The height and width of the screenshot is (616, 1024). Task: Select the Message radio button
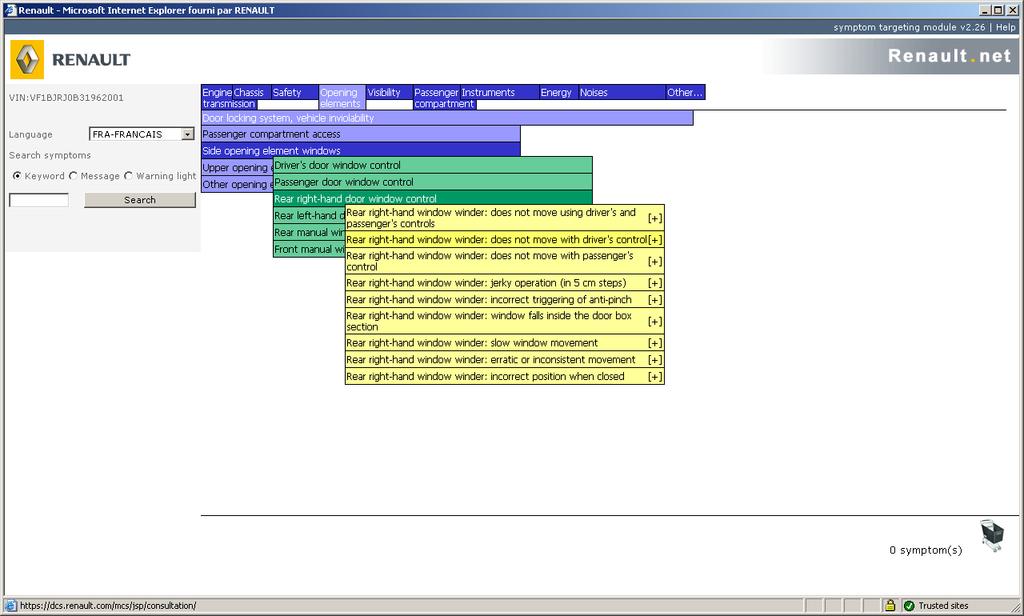coord(73,176)
